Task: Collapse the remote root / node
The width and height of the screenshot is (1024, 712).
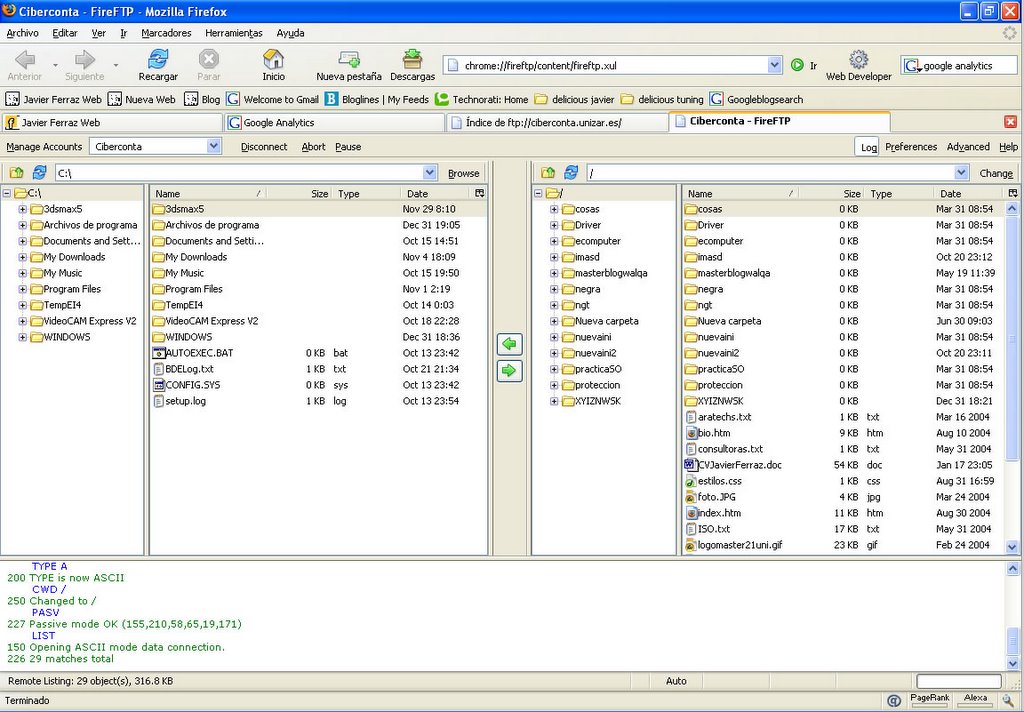Action: (x=538, y=193)
